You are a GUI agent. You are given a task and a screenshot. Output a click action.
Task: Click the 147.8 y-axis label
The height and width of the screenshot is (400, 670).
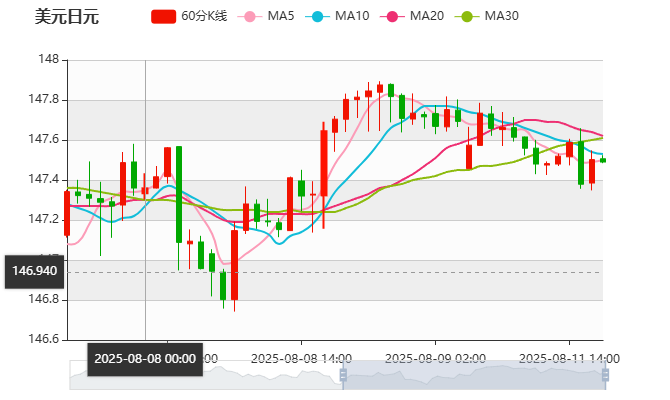click(x=44, y=100)
